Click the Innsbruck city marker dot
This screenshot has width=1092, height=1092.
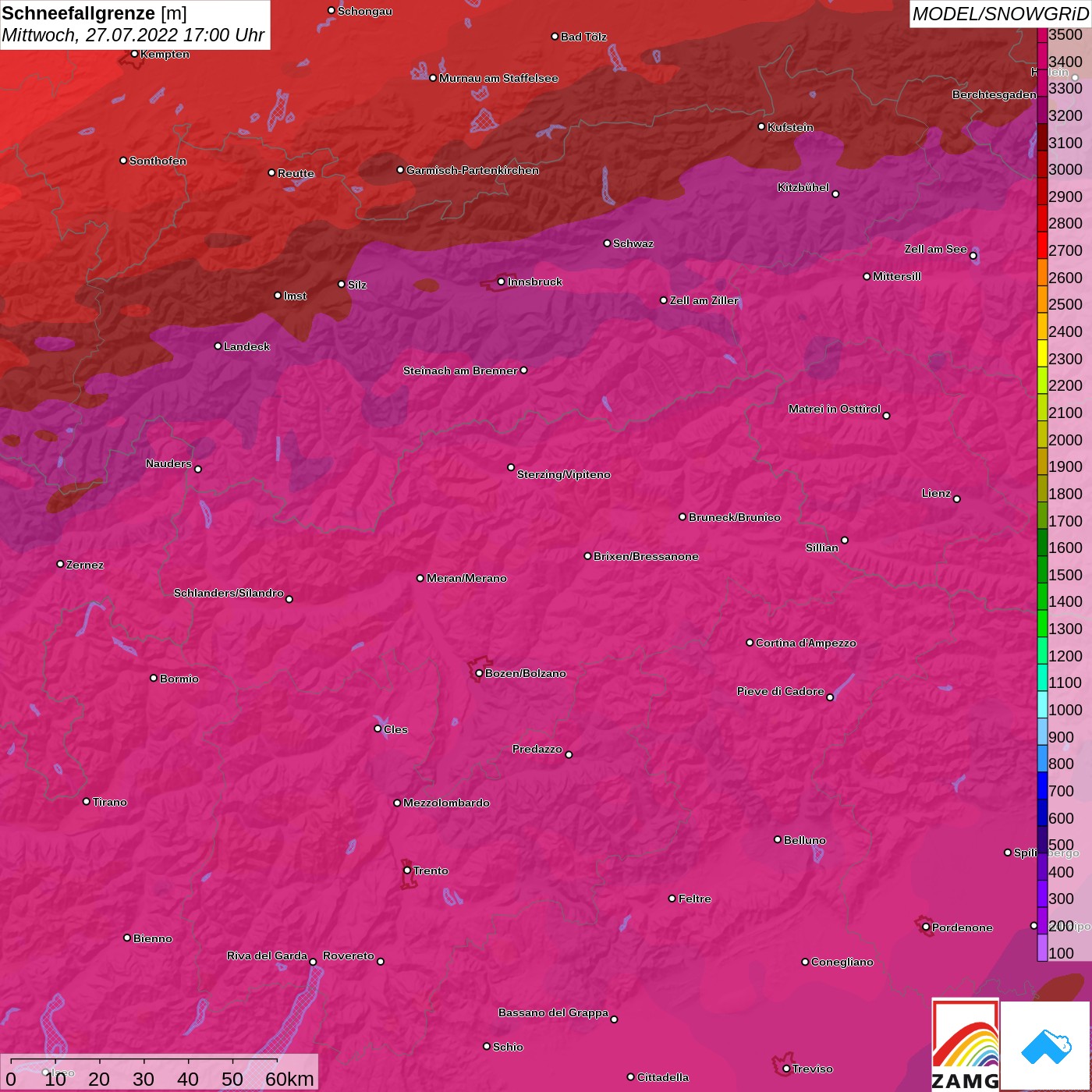[502, 282]
